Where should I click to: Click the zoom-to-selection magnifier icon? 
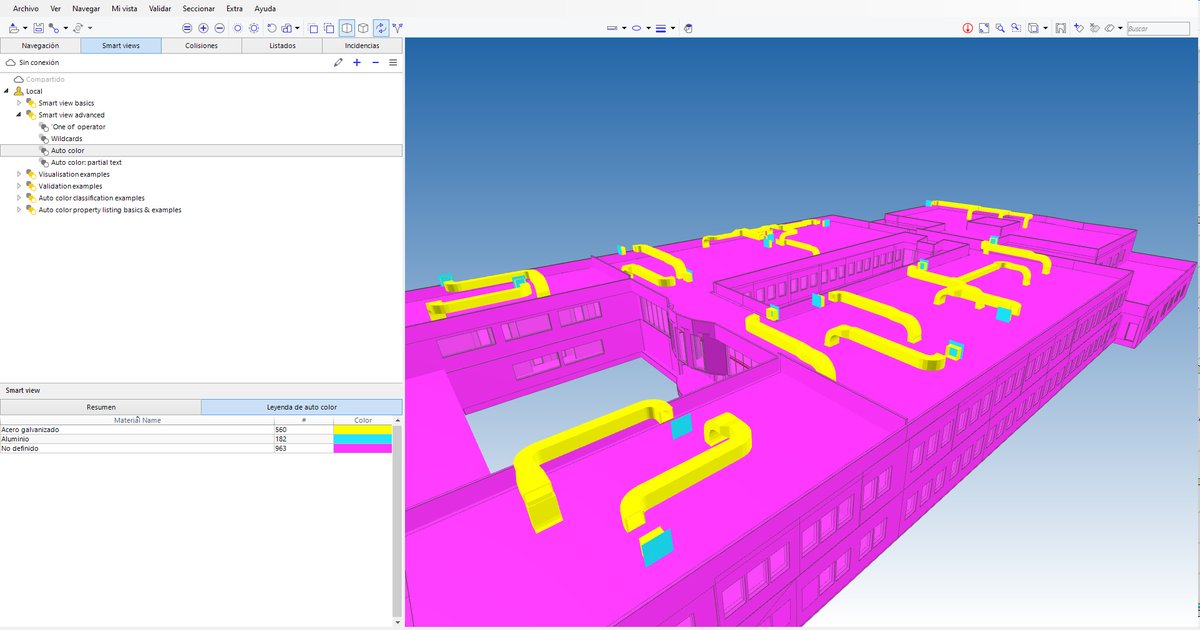click(1016, 28)
